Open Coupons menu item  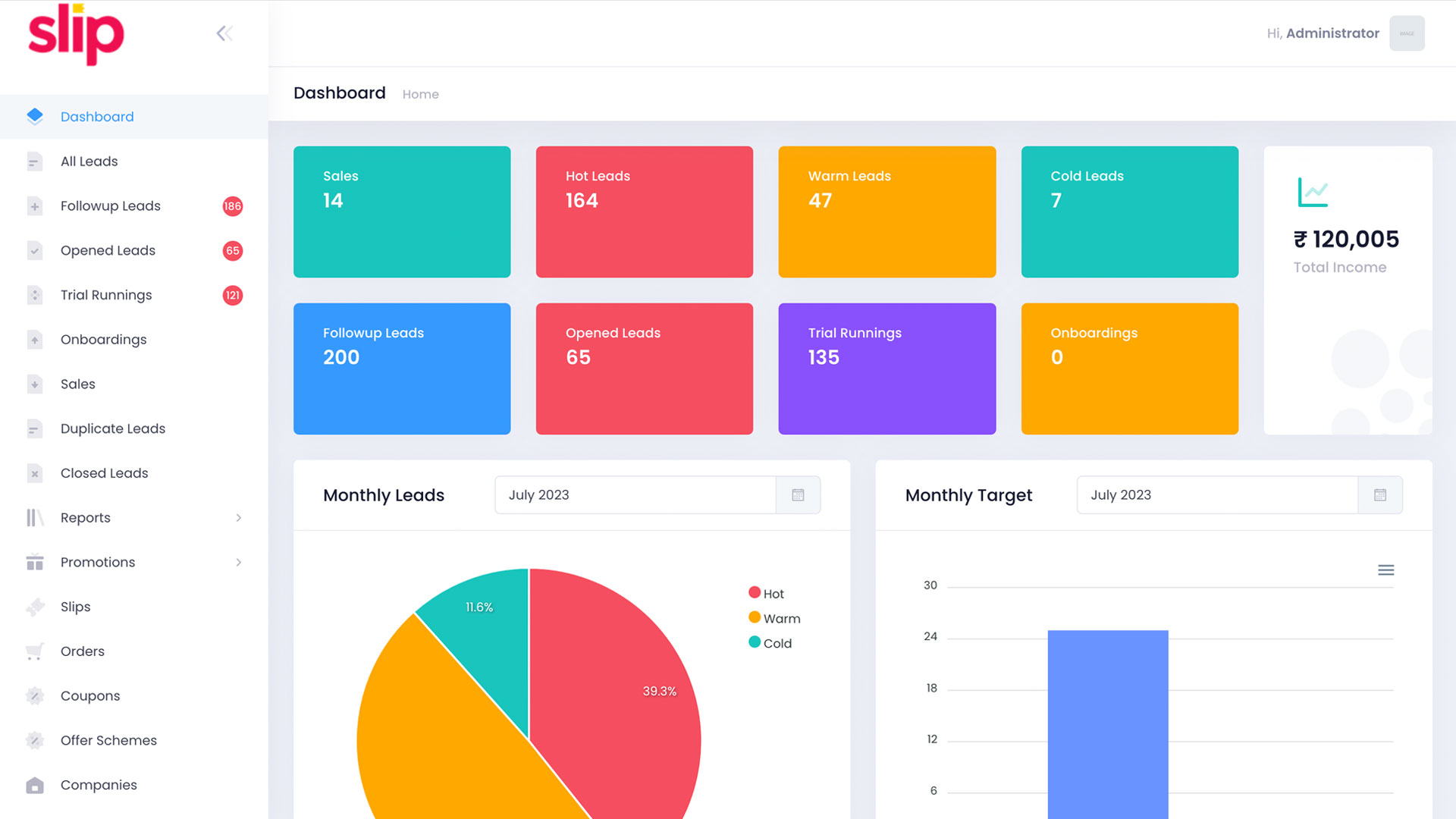coord(134,696)
